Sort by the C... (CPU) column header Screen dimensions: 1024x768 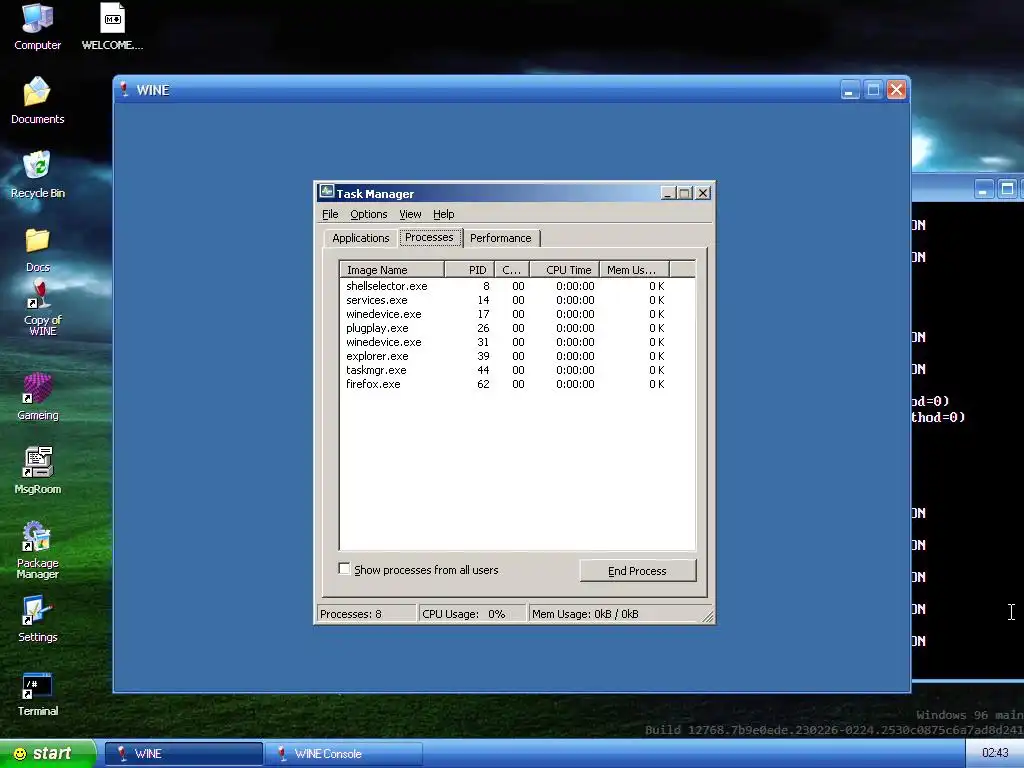tap(512, 270)
